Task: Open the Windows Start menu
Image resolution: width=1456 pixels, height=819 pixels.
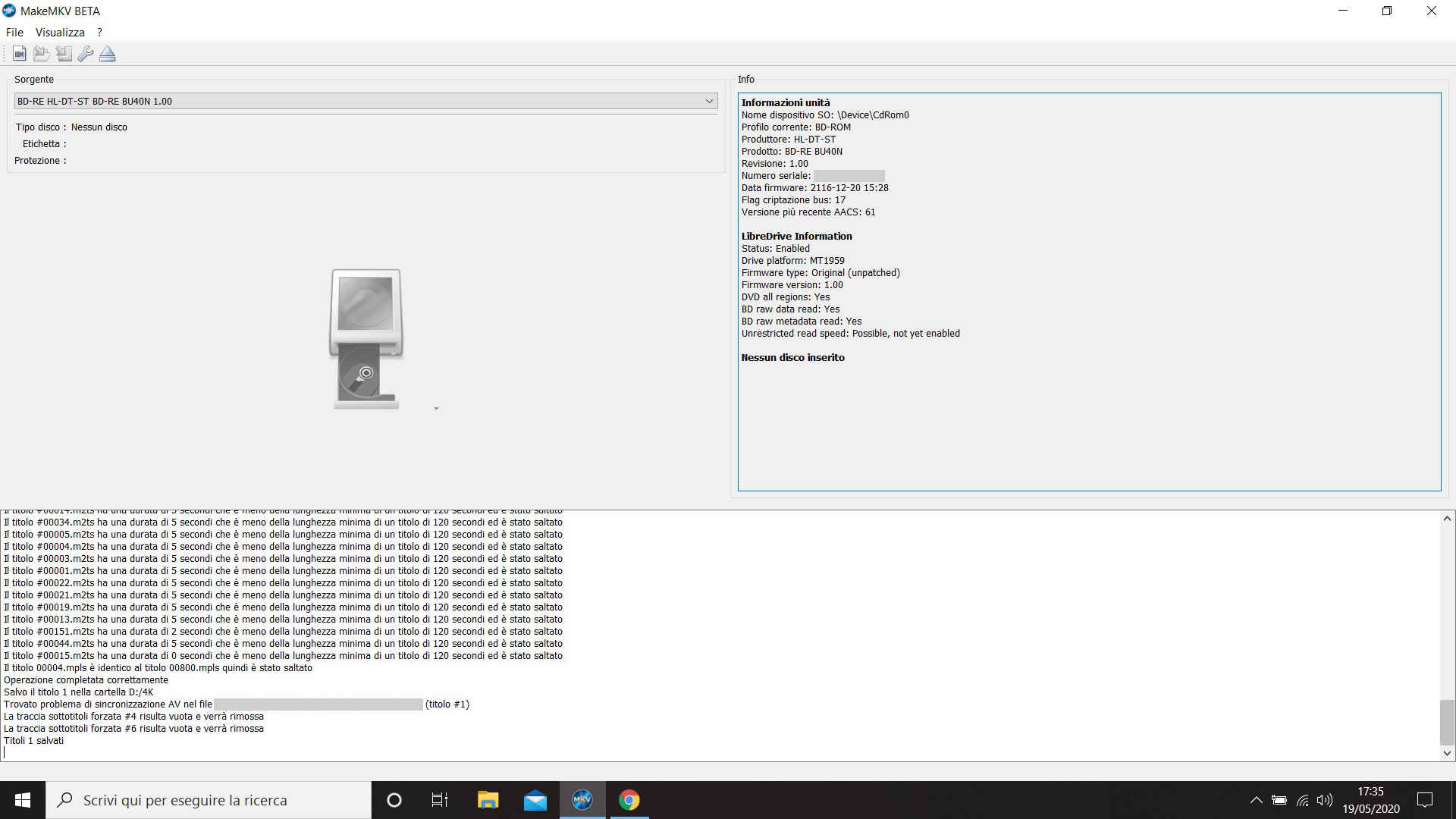Action: click(x=23, y=800)
